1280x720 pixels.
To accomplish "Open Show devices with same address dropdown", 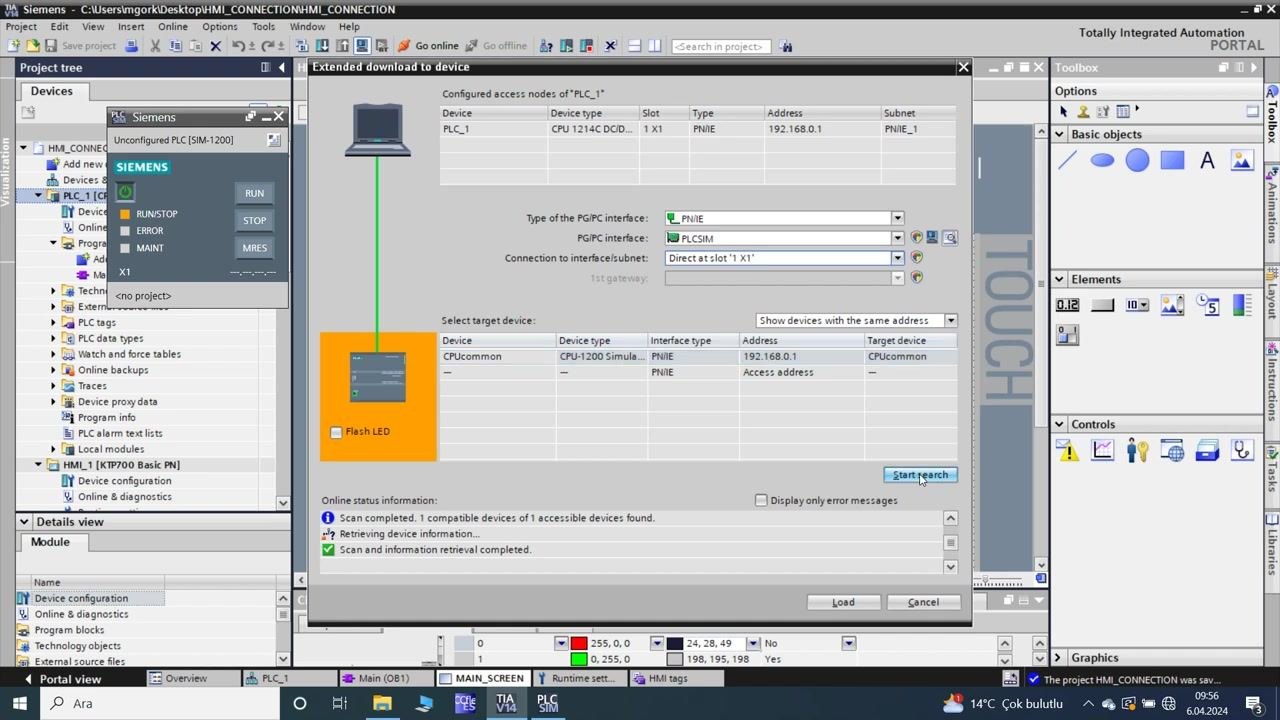I will click(x=951, y=321).
